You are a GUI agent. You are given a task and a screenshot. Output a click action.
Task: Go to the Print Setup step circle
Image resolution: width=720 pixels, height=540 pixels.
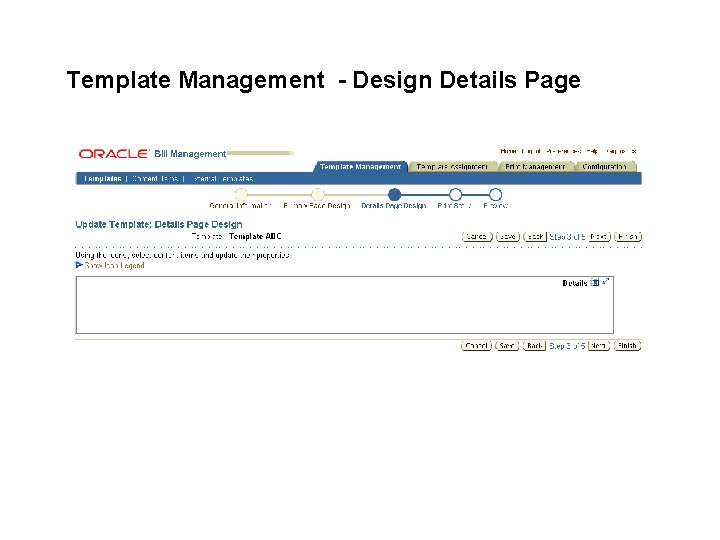(x=456, y=194)
